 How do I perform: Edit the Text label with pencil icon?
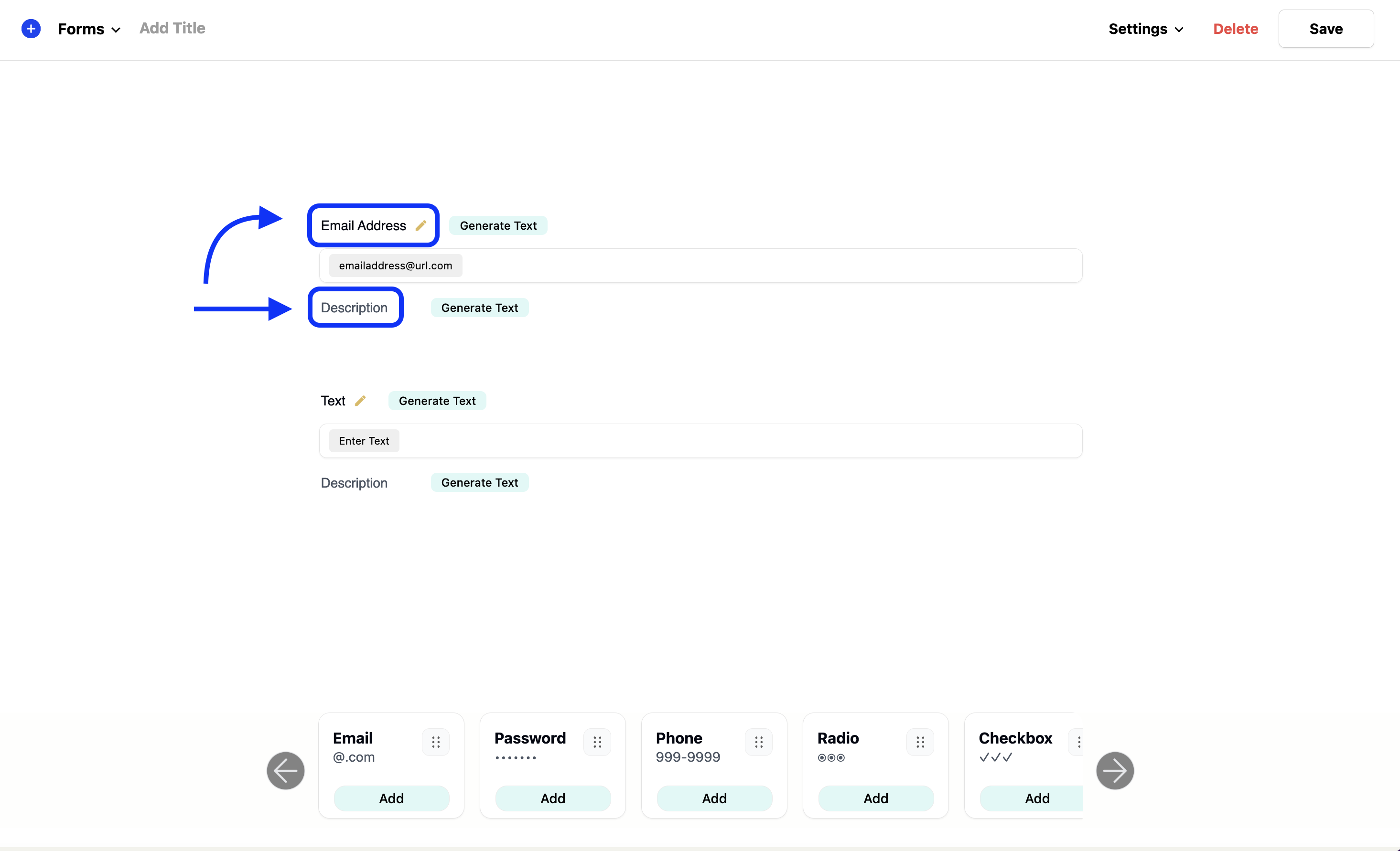360,401
